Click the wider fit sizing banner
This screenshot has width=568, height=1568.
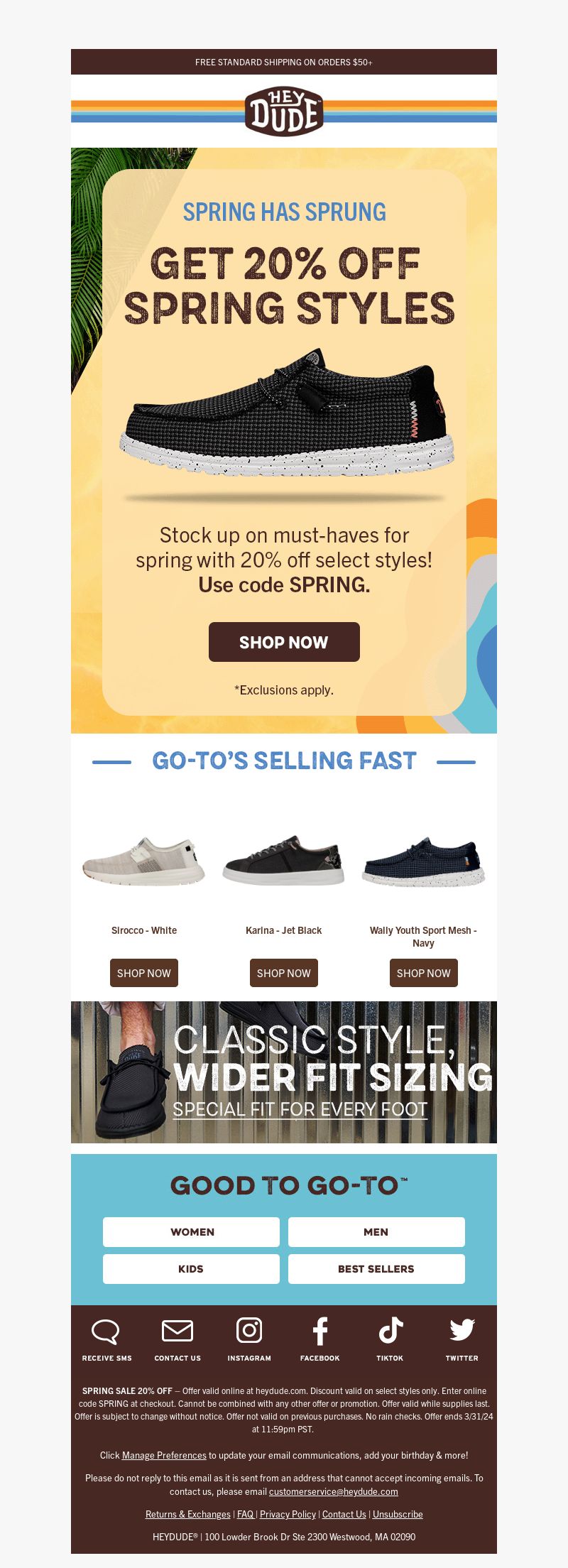pos(284,1072)
